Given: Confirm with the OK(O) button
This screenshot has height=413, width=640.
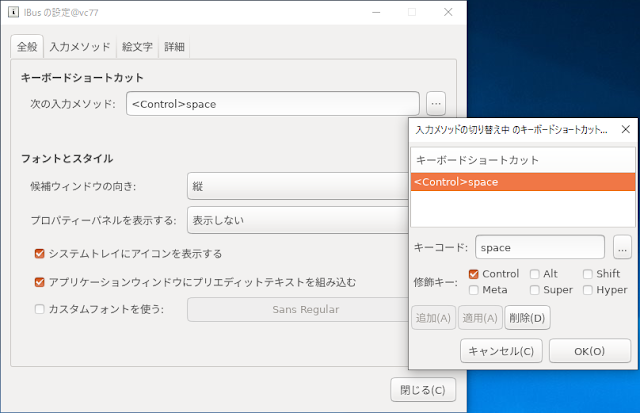Looking at the screenshot, I should tap(589, 351).
